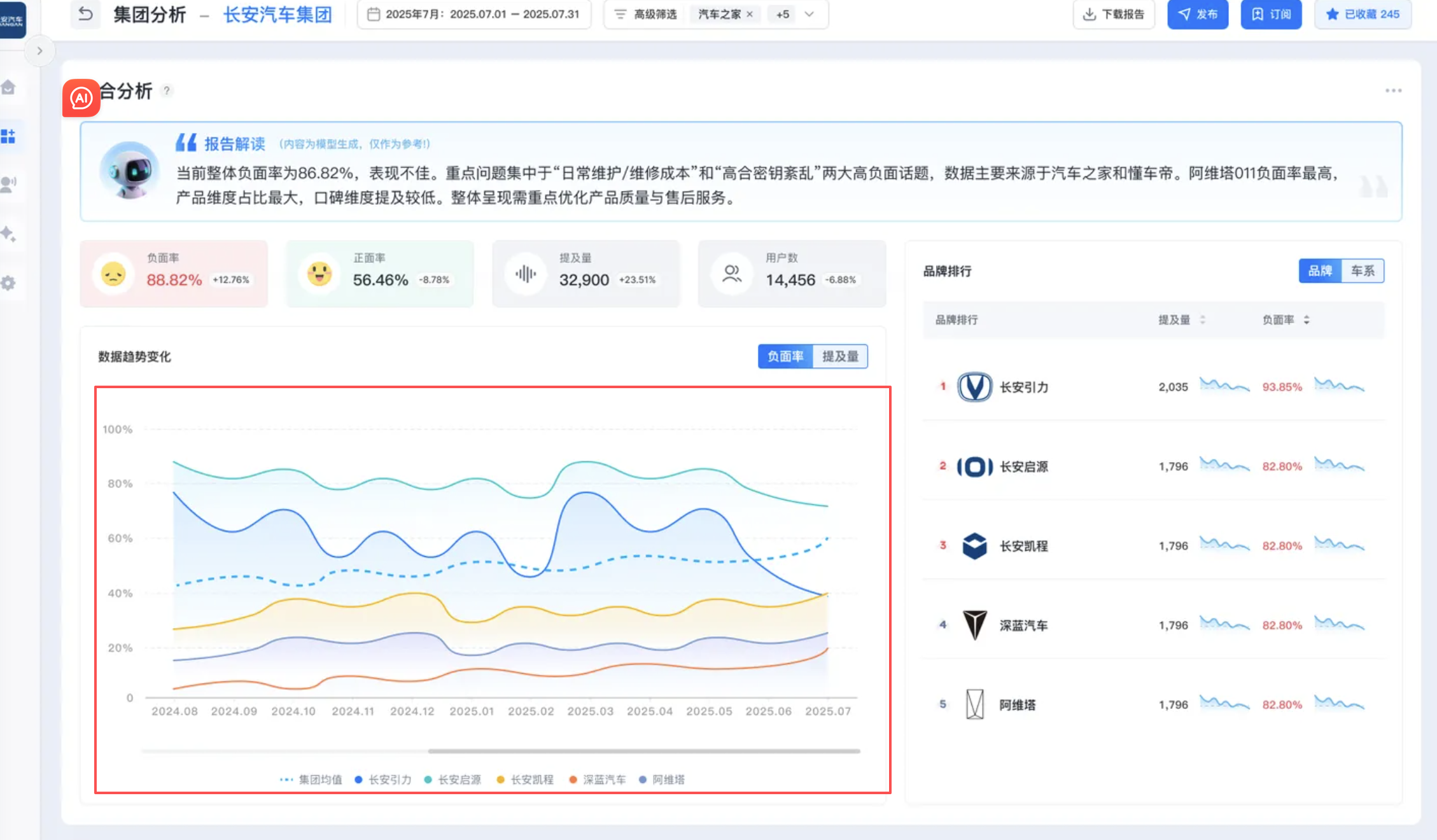Click the sound wave icon on 提及量 card

point(526,274)
